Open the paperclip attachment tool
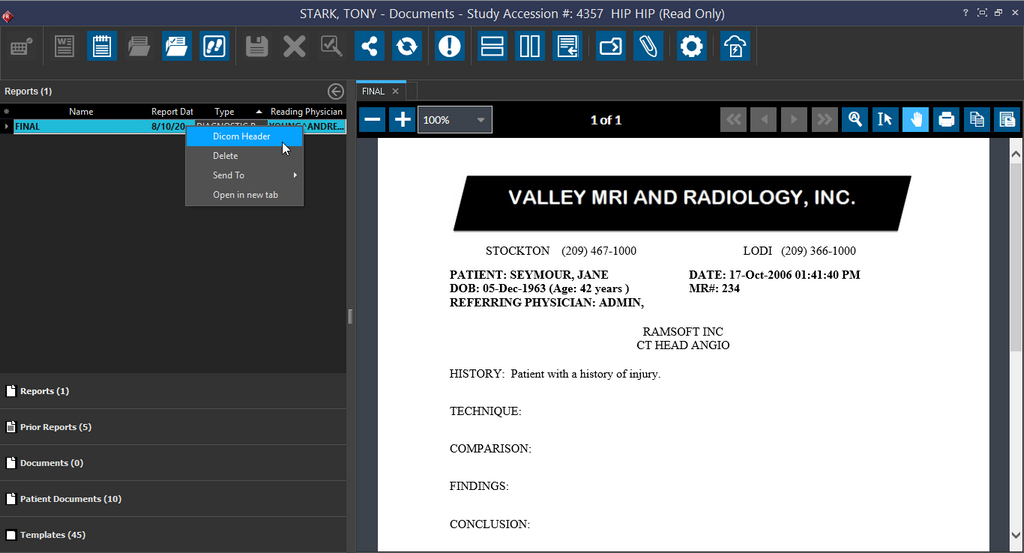The image size is (1024, 553). (x=648, y=46)
